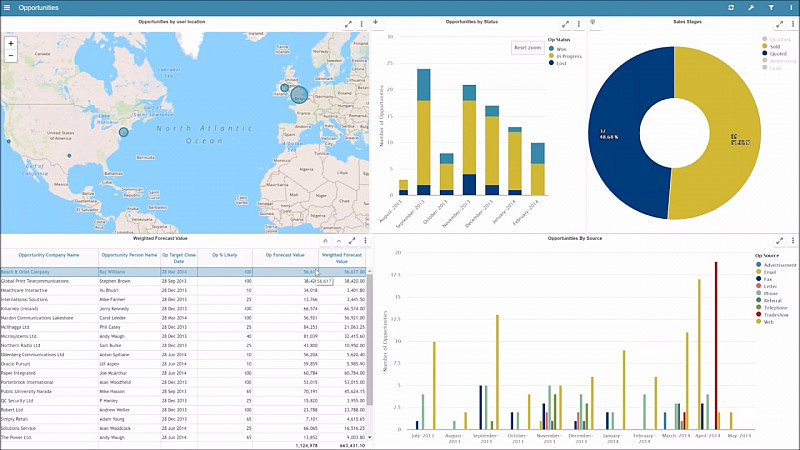Sort by Op Forecast Value column header
Viewport: 800px width, 450px height.
point(285,255)
